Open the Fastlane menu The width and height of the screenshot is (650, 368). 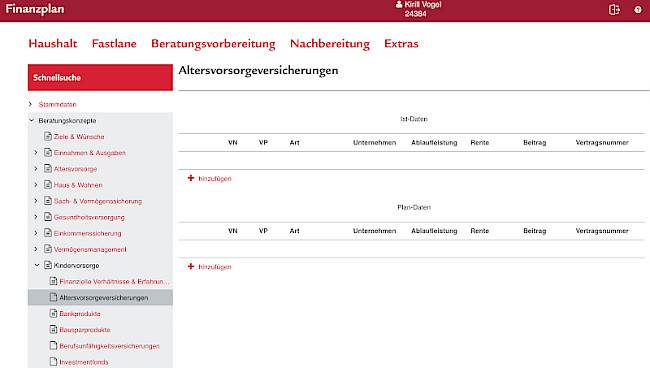(x=114, y=44)
